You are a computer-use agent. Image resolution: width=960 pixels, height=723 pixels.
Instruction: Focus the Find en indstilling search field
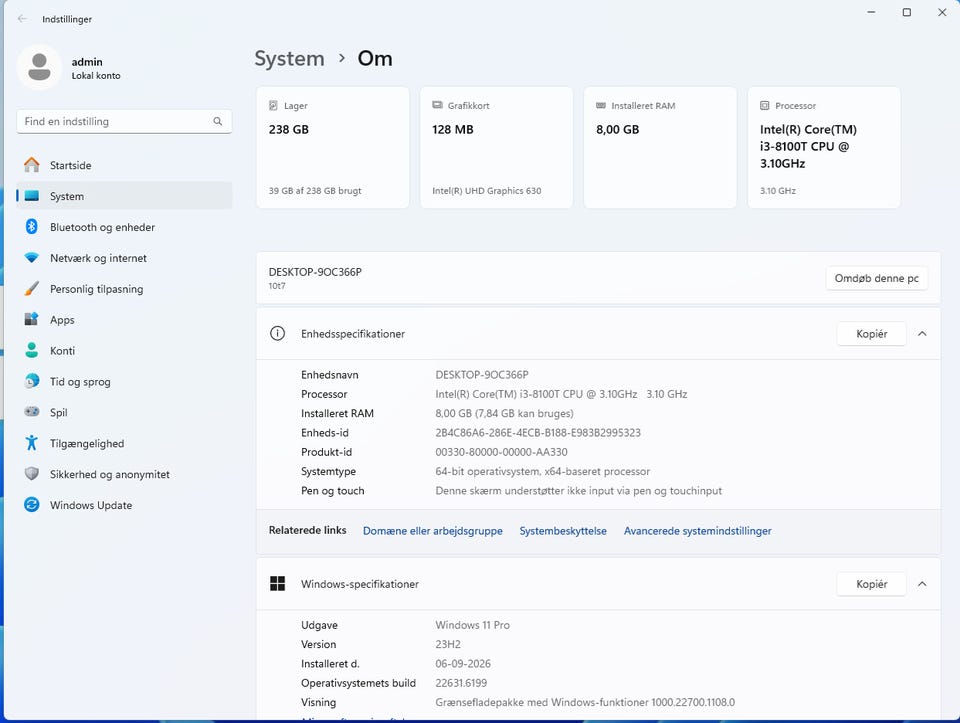pos(124,121)
